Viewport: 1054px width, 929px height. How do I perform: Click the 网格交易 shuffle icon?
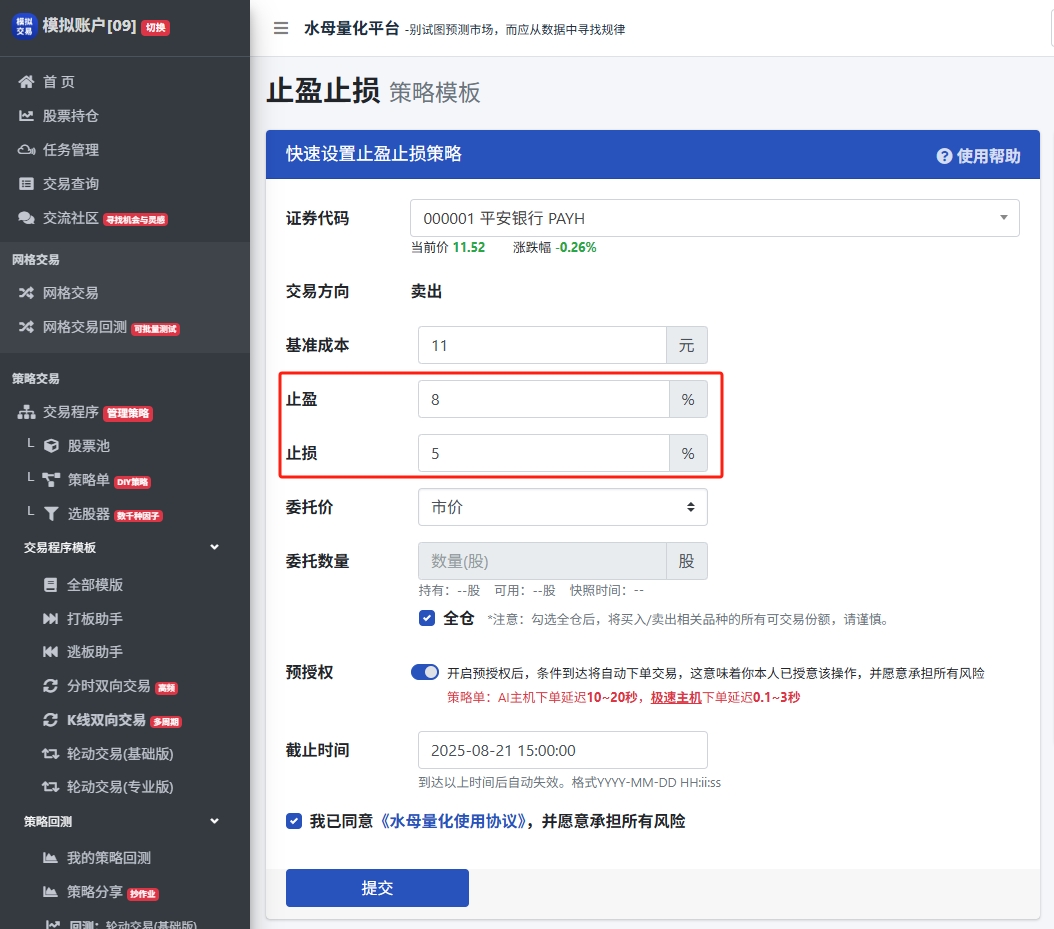click(x=26, y=293)
